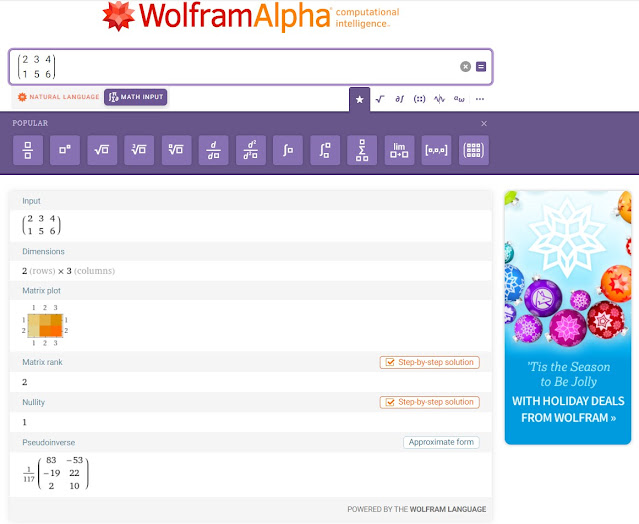Submit the query with the equals button
639x524 pixels.
point(481,66)
